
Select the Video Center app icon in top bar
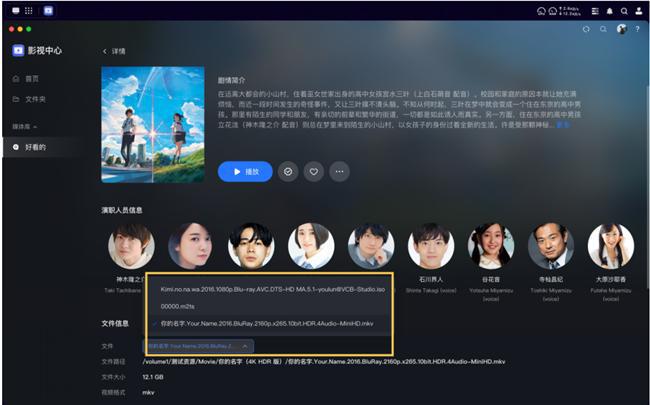point(48,10)
